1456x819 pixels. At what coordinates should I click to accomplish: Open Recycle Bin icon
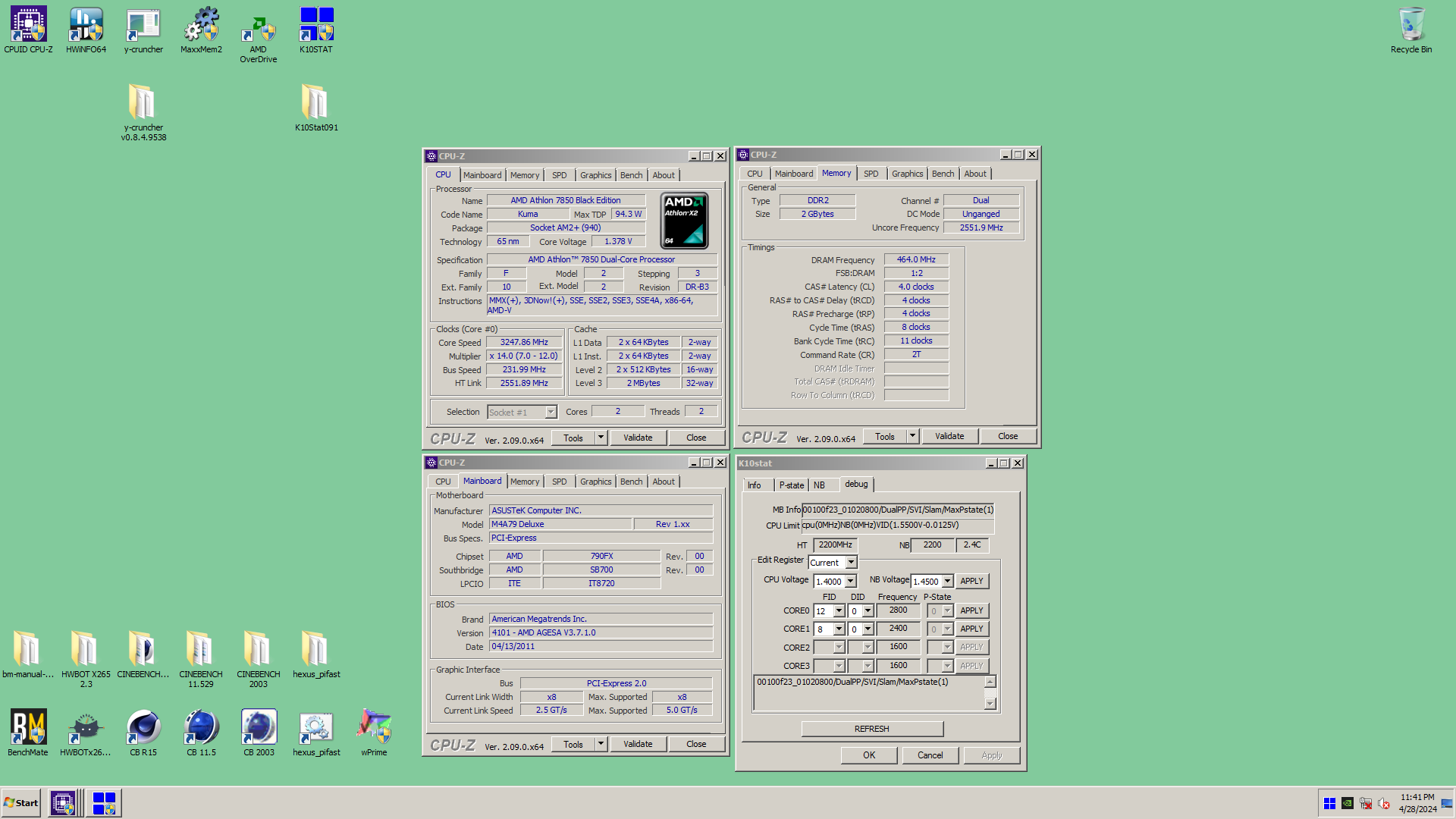pos(1411,30)
